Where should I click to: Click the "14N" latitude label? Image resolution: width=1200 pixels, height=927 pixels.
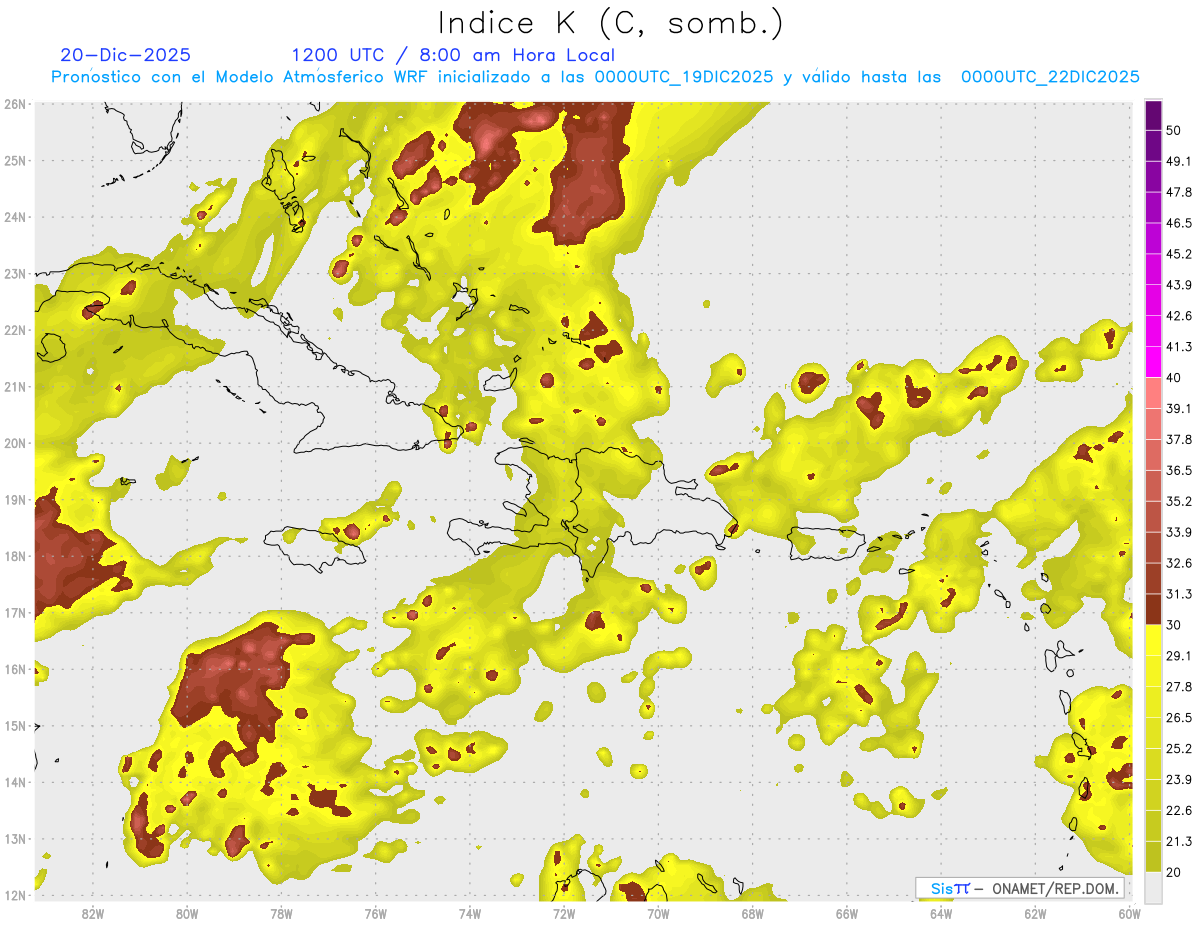(15, 782)
